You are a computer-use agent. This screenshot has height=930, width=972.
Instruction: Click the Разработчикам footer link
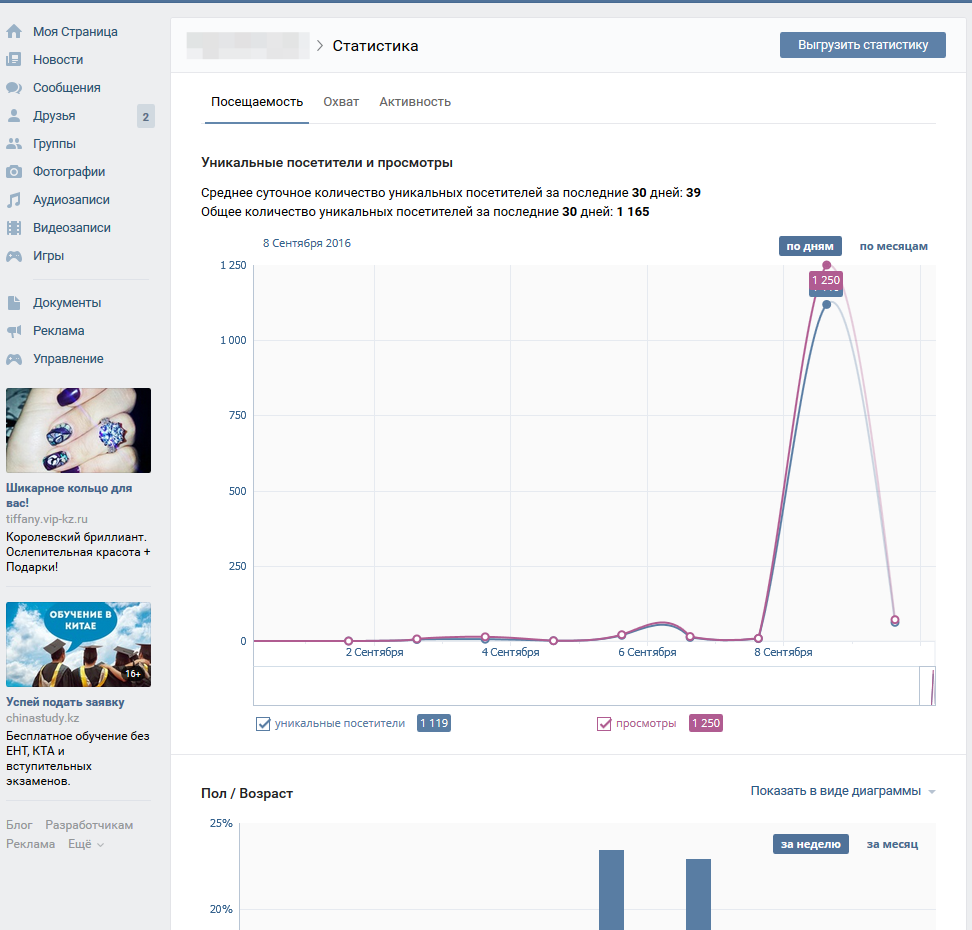pos(89,825)
